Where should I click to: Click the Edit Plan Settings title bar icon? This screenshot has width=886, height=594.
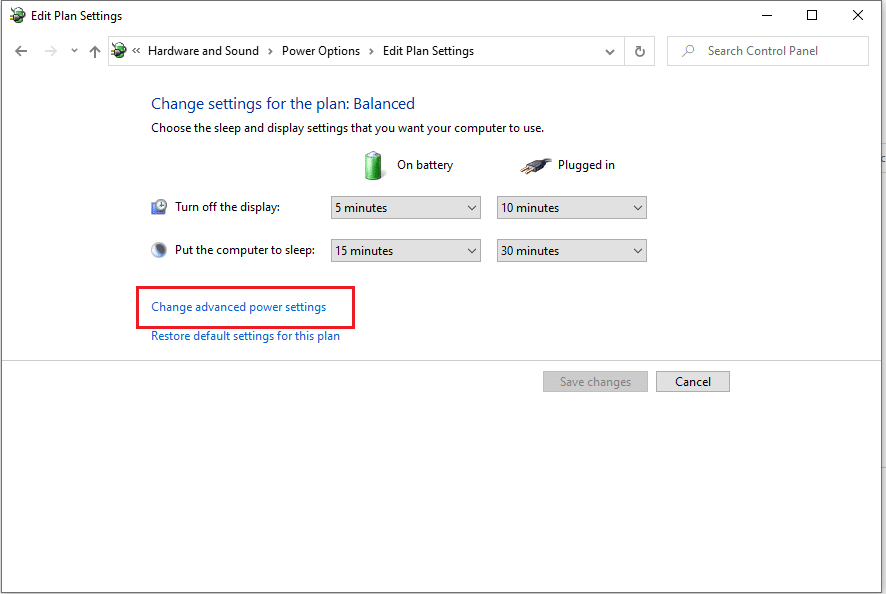pyautogui.click(x=16, y=15)
